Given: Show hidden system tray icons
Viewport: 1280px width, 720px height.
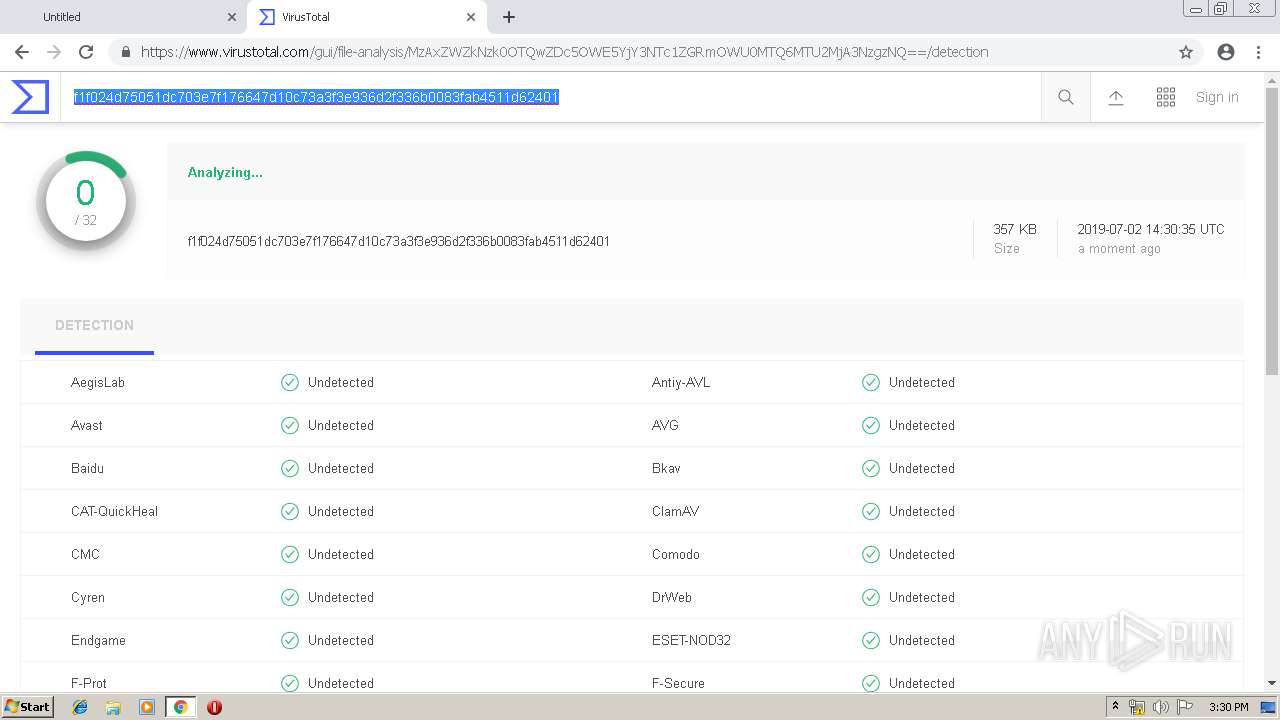Looking at the screenshot, I should tap(1115, 707).
